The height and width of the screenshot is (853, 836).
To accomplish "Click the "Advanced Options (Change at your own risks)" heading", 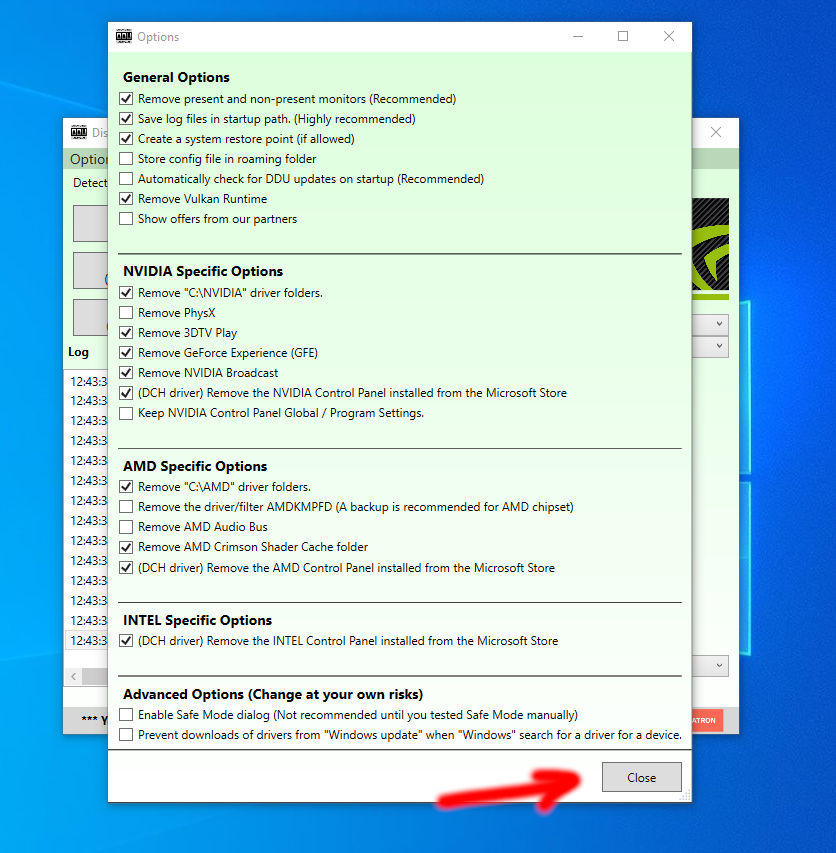I will [273, 694].
